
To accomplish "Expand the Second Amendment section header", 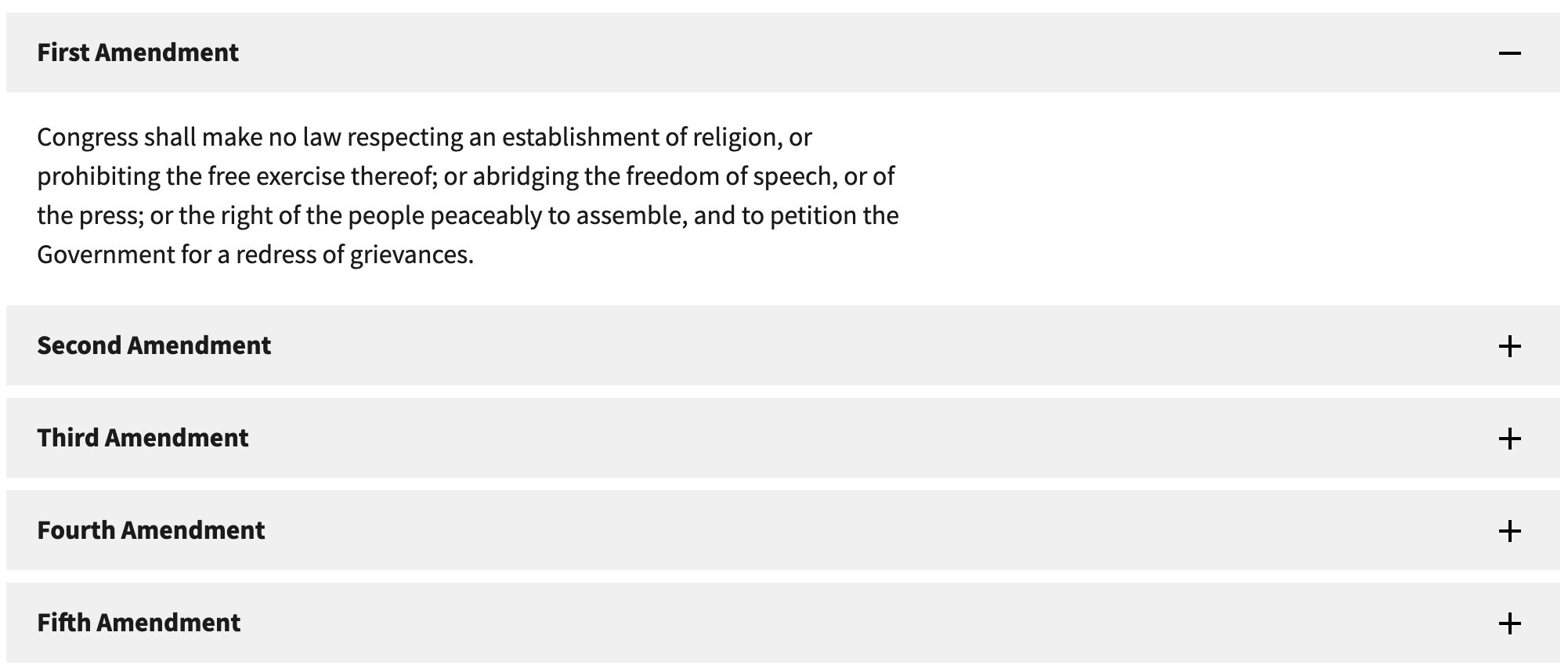I will (783, 345).
